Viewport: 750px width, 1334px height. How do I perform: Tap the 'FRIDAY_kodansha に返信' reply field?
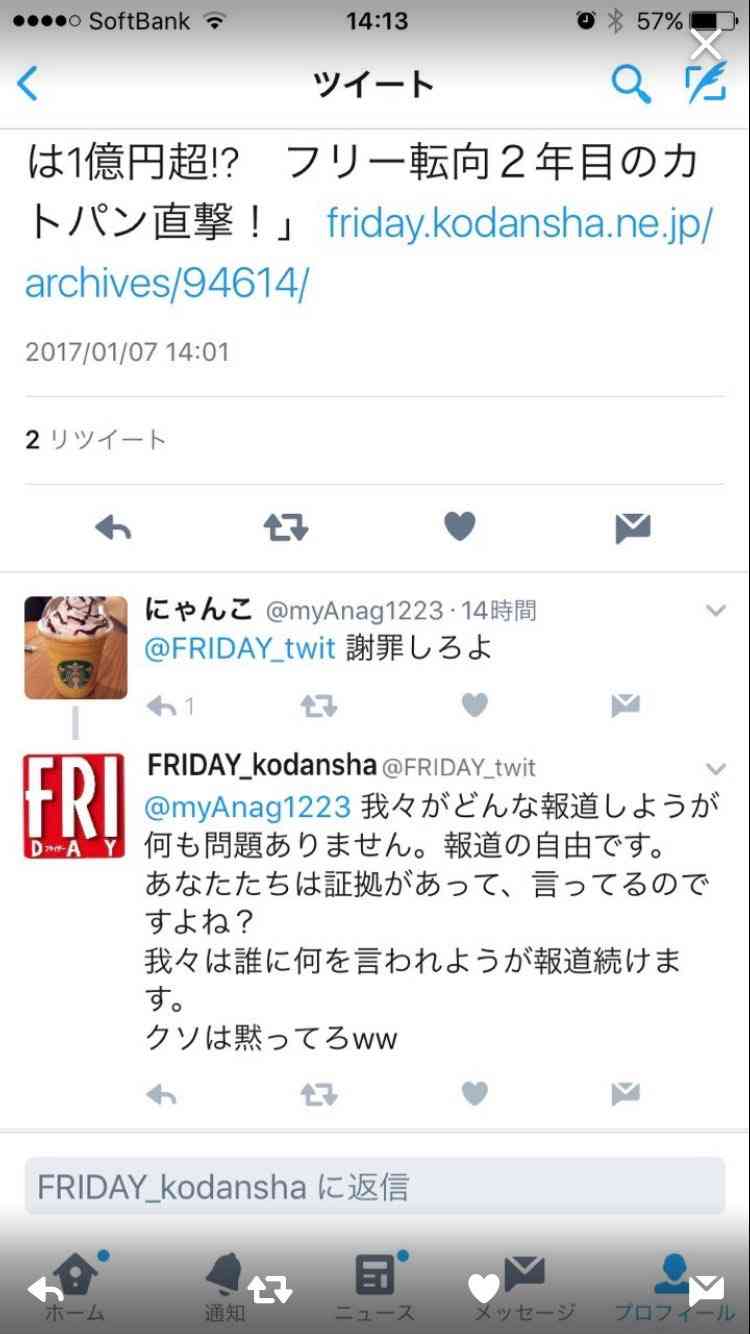point(375,1187)
